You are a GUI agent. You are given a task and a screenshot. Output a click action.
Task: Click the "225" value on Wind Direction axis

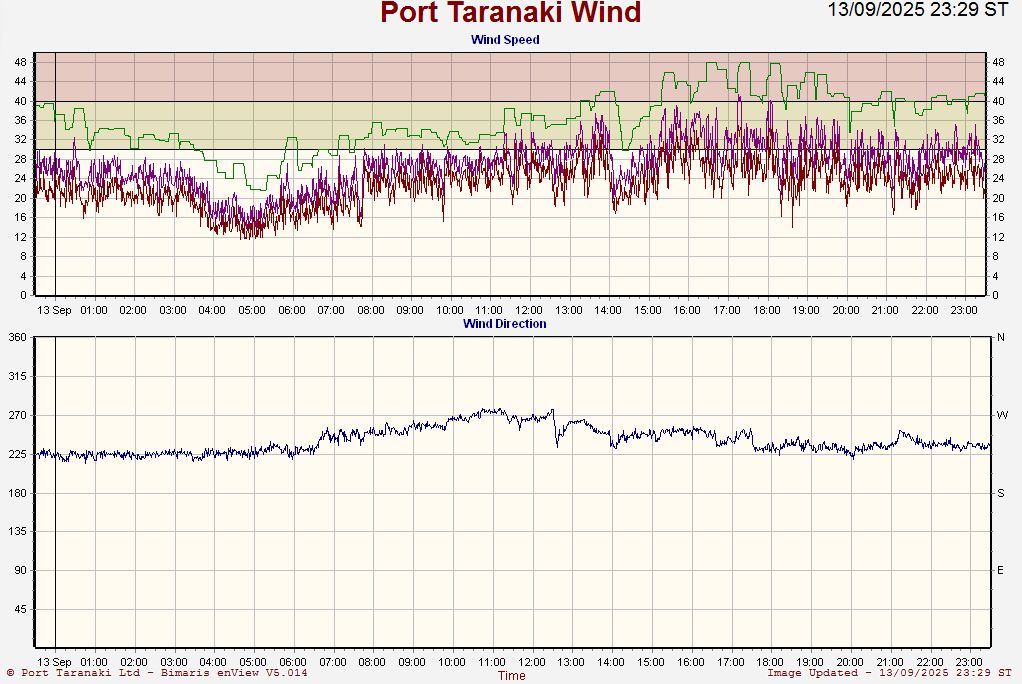pos(17,454)
